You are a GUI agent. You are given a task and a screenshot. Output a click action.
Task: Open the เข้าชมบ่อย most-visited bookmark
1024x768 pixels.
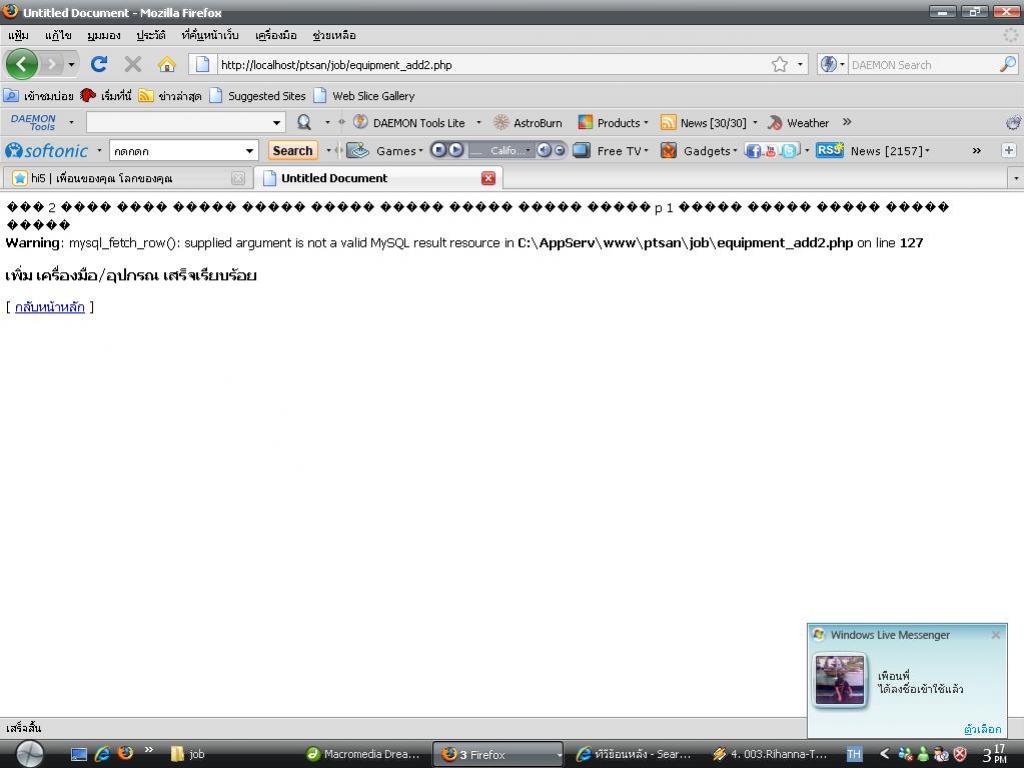click(38, 96)
